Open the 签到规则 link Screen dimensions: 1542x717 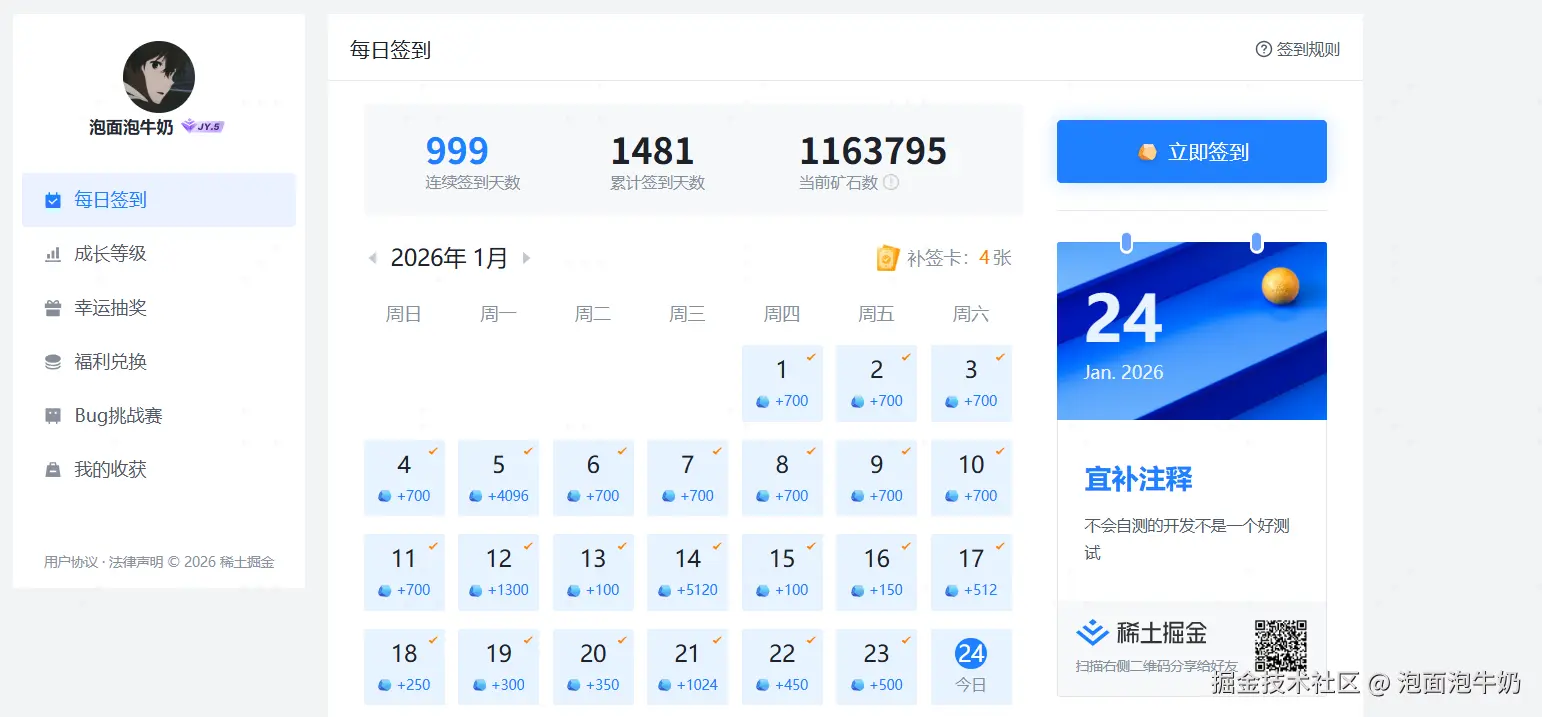point(1297,49)
